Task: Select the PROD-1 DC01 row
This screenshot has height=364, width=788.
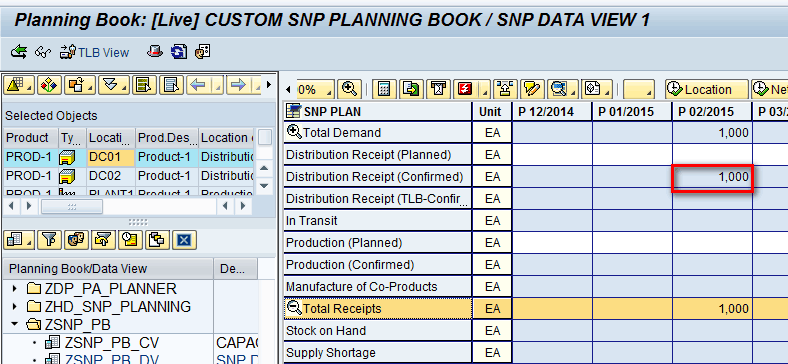Action: tap(129, 157)
